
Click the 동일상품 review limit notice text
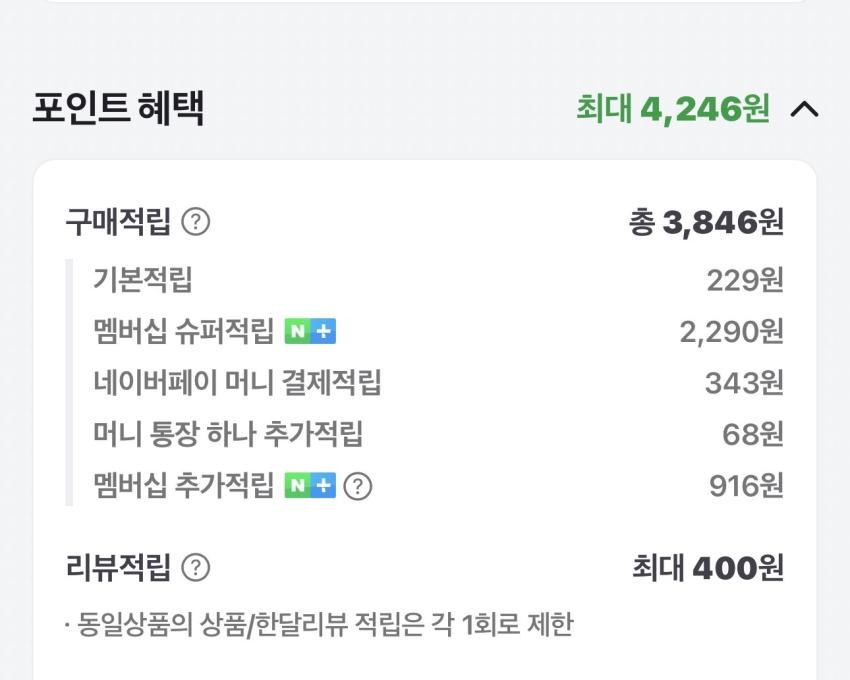click(320, 625)
